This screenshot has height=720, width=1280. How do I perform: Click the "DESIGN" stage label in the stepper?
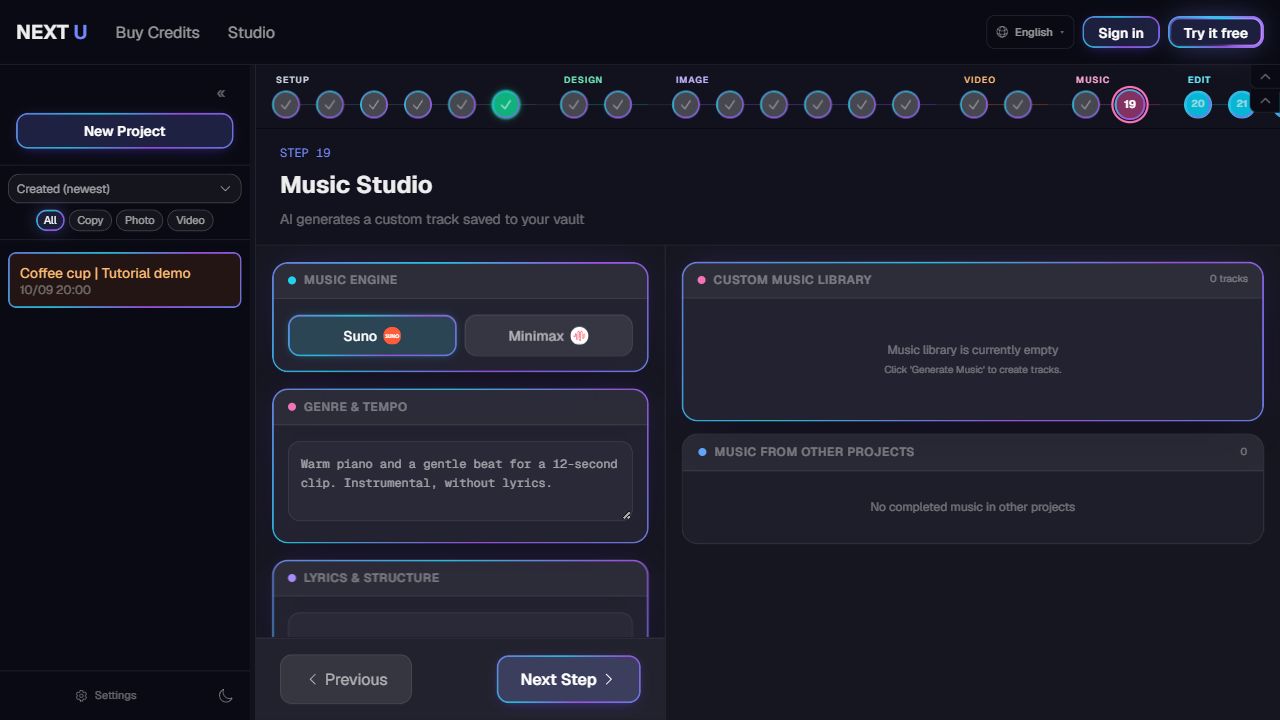583,80
